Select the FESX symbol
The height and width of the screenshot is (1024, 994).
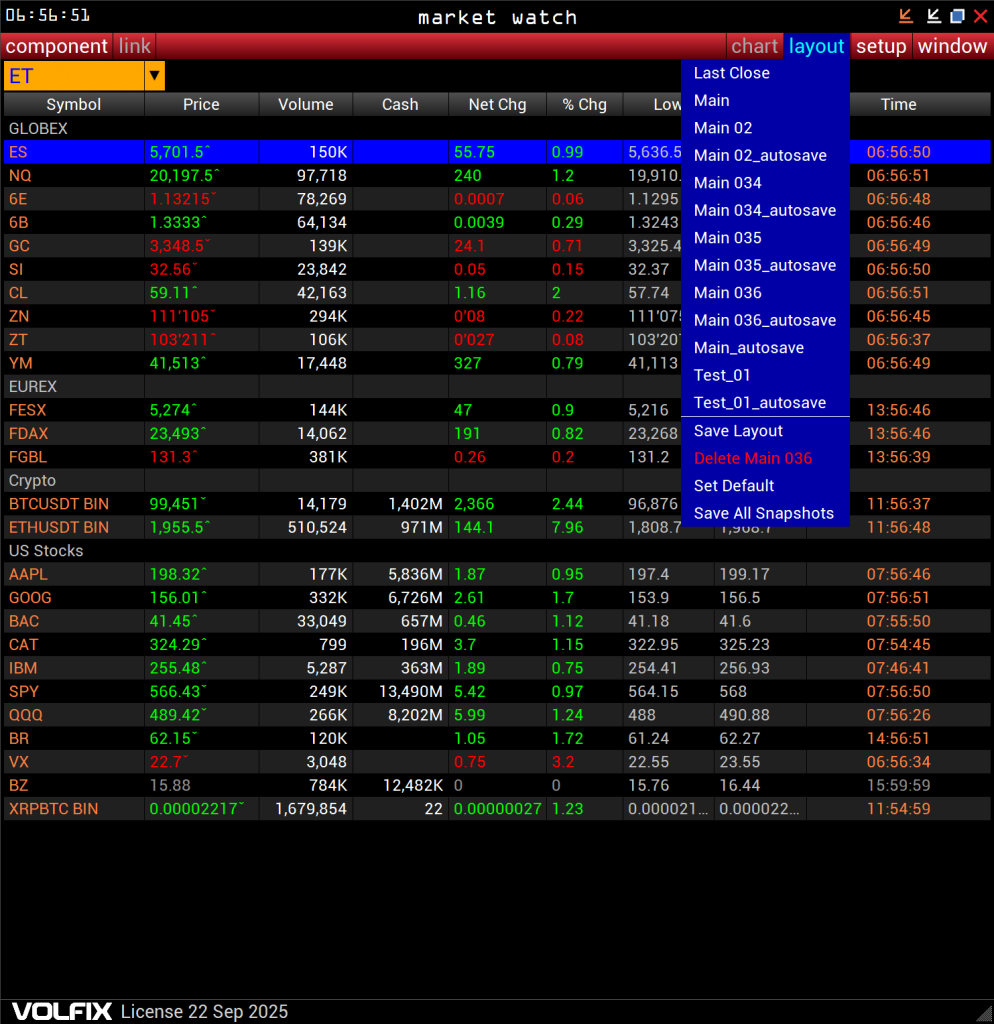click(x=27, y=411)
